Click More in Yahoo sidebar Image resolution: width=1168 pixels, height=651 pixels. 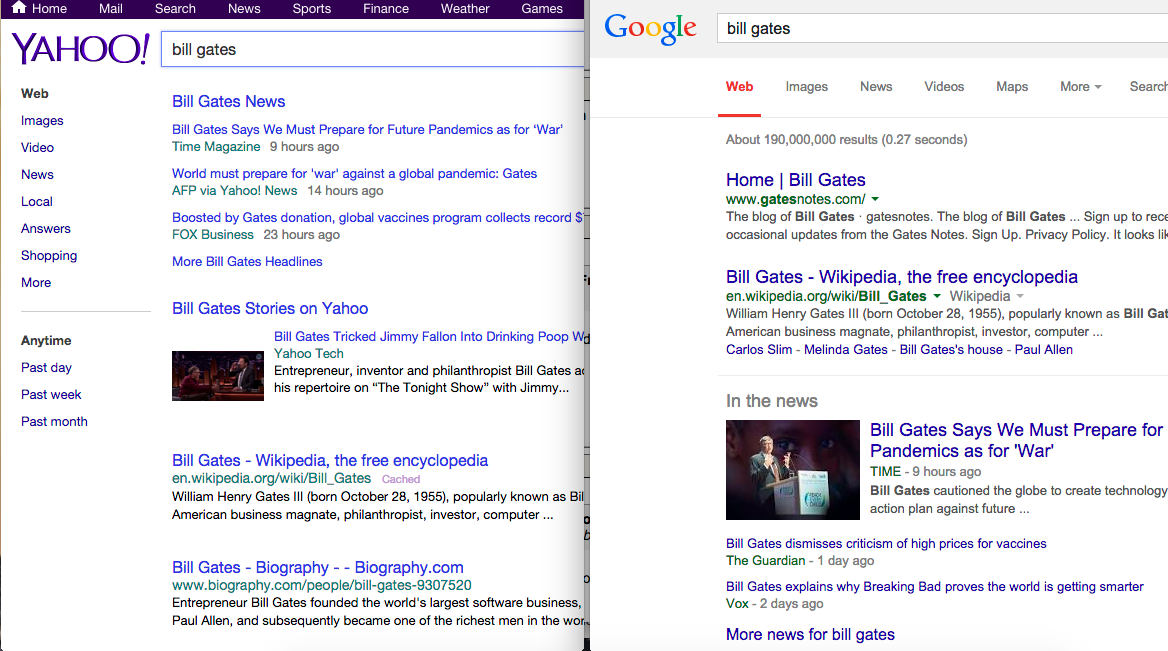click(36, 282)
